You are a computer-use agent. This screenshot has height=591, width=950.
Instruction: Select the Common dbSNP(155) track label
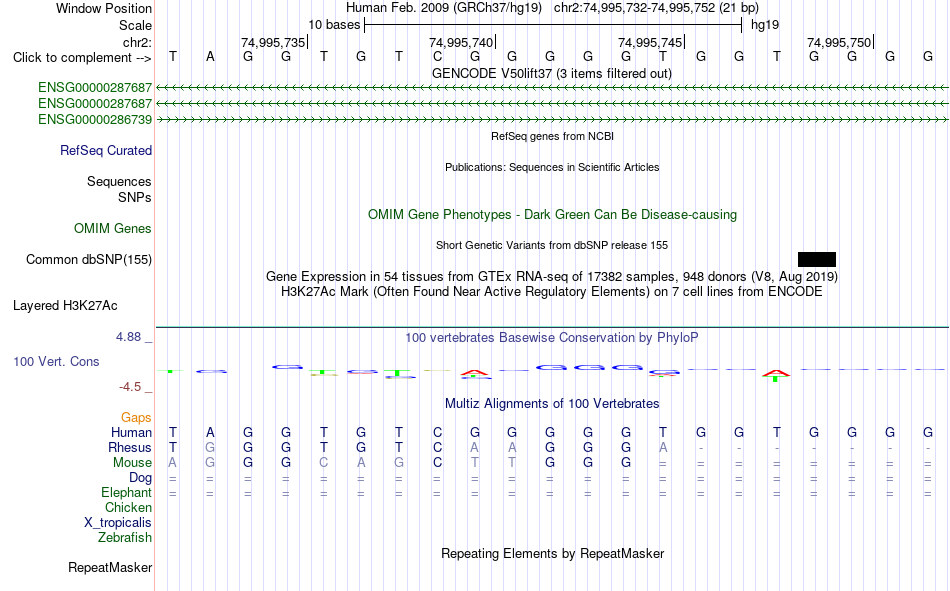point(89,259)
